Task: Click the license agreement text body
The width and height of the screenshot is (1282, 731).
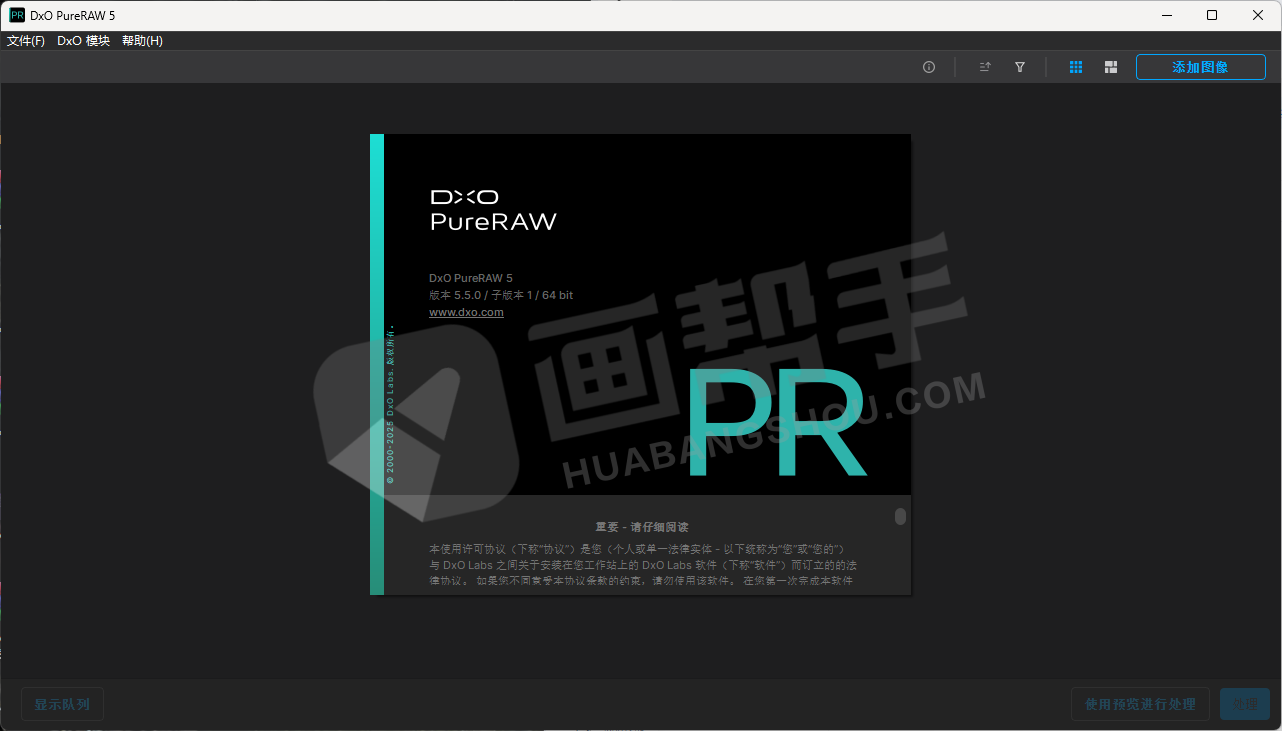Action: (640, 565)
